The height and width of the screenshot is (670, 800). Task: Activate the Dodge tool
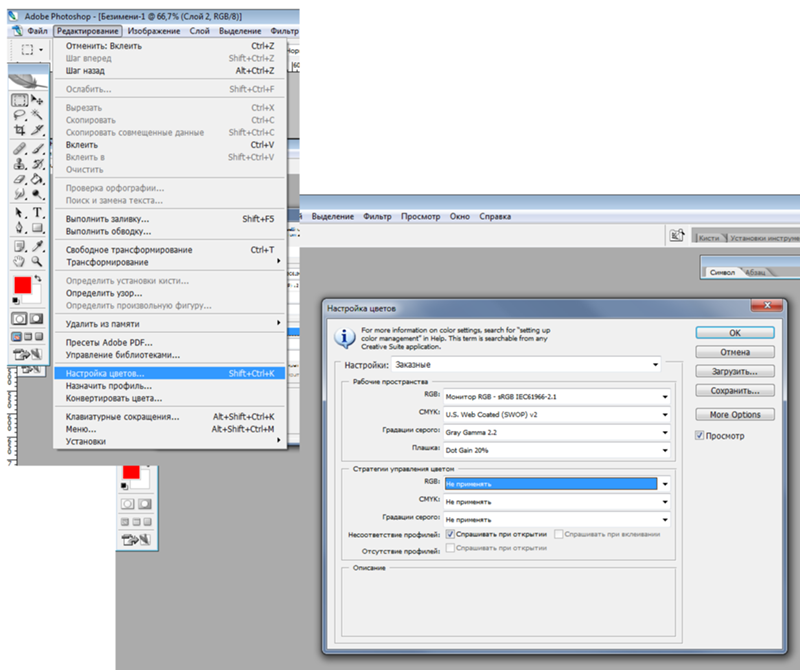click(x=37, y=194)
